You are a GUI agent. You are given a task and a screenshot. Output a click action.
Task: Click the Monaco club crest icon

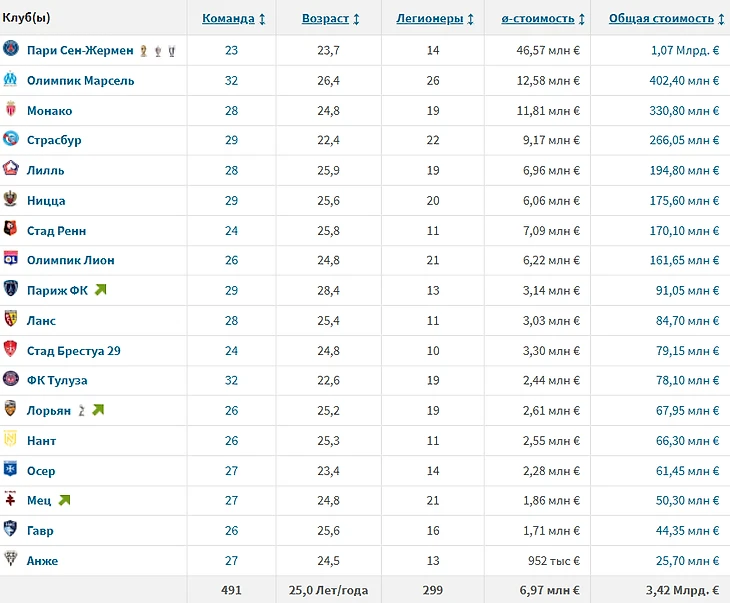[x=11, y=110]
